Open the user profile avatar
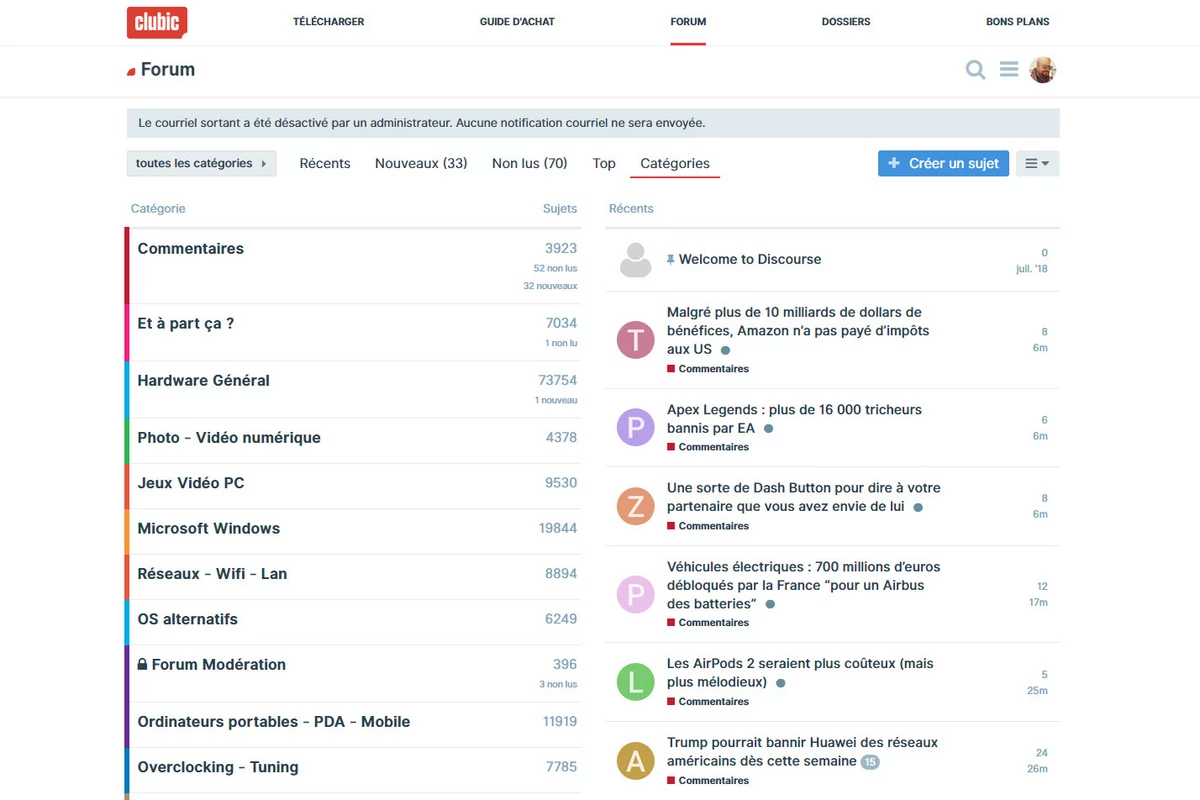Screen dimensions: 1200x800 [1043, 70]
